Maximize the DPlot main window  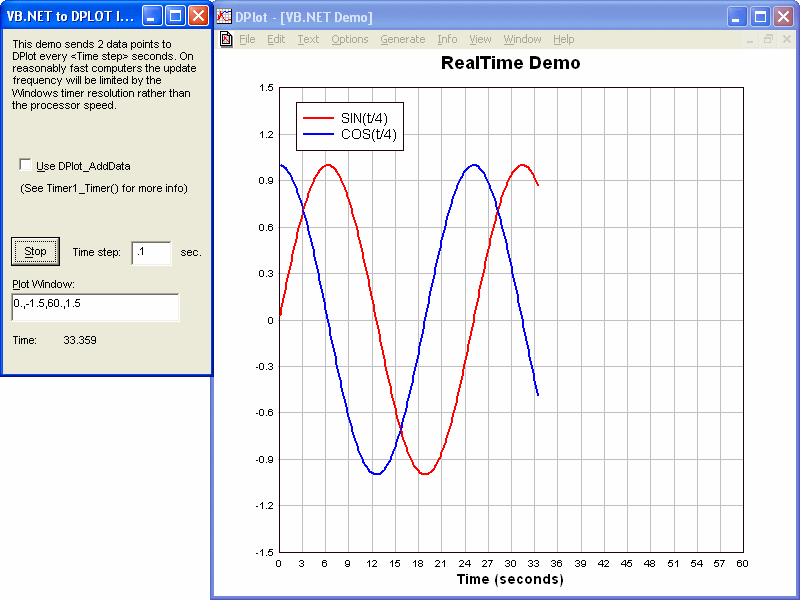coord(759,17)
